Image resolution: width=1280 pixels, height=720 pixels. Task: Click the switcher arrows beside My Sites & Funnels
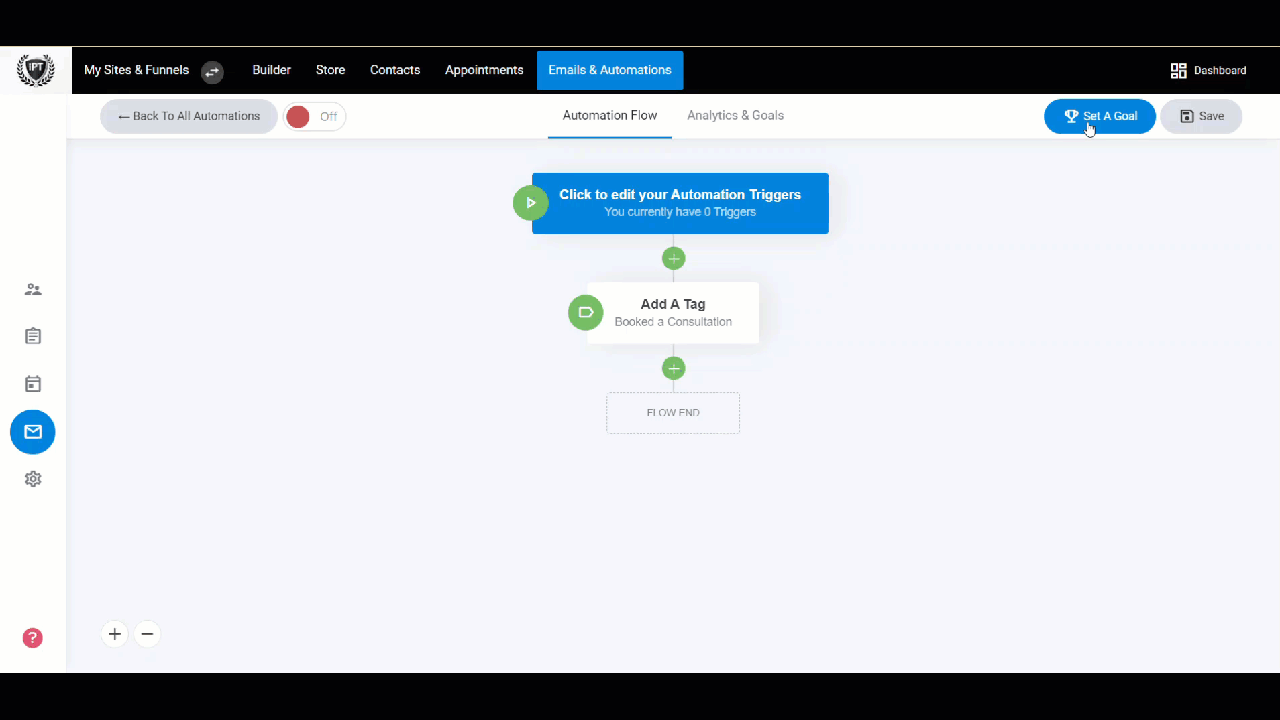pos(211,72)
